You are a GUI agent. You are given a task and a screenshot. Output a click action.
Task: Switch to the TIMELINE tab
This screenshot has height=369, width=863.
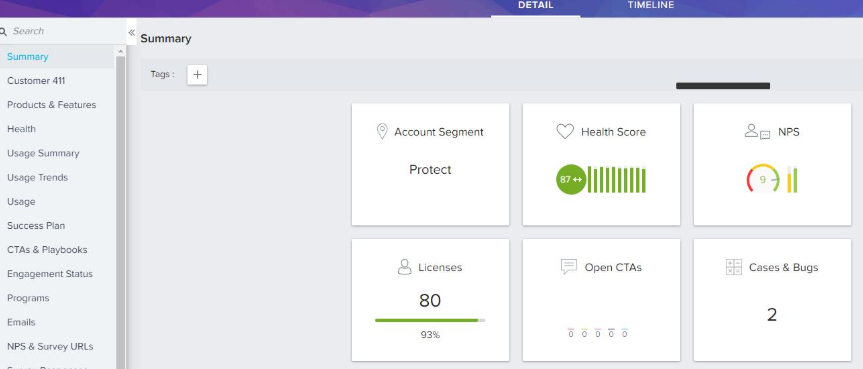tap(651, 6)
